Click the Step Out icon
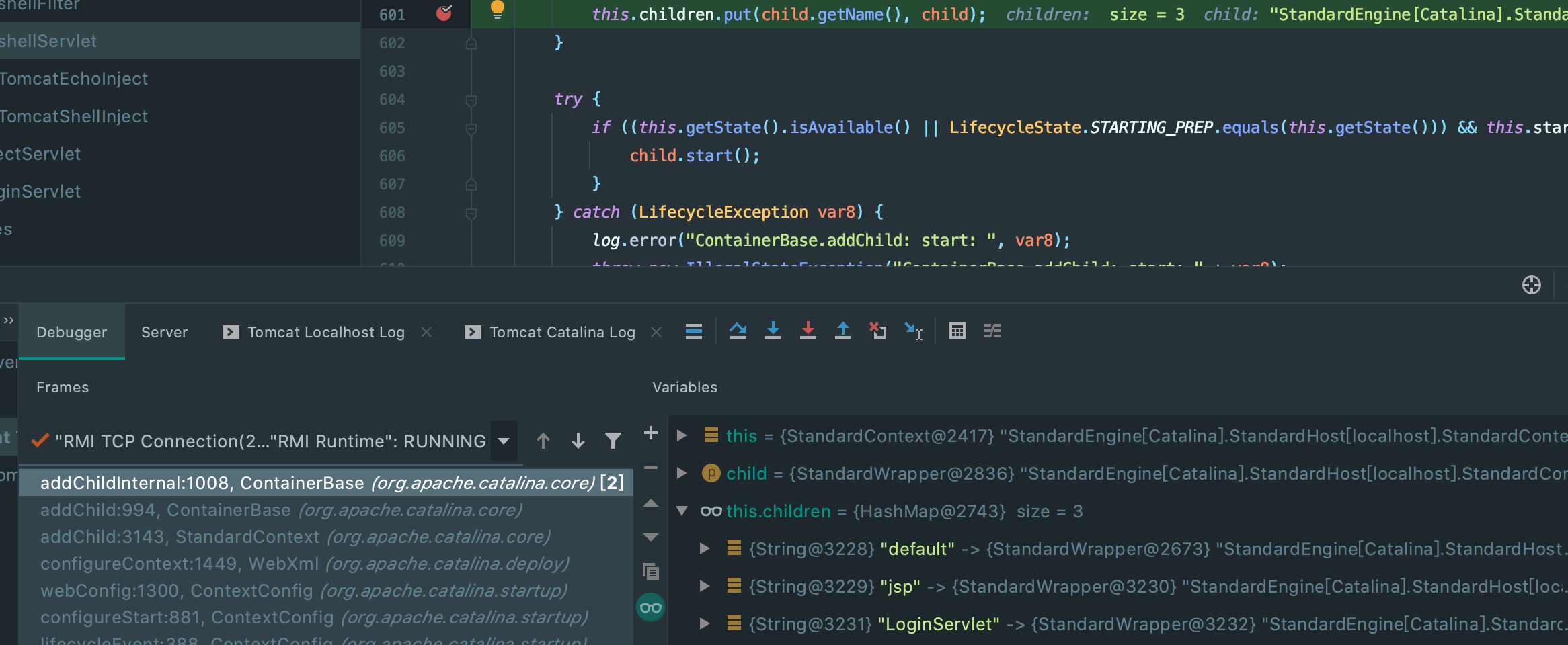This screenshot has height=645, width=1568. click(x=842, y=331)
